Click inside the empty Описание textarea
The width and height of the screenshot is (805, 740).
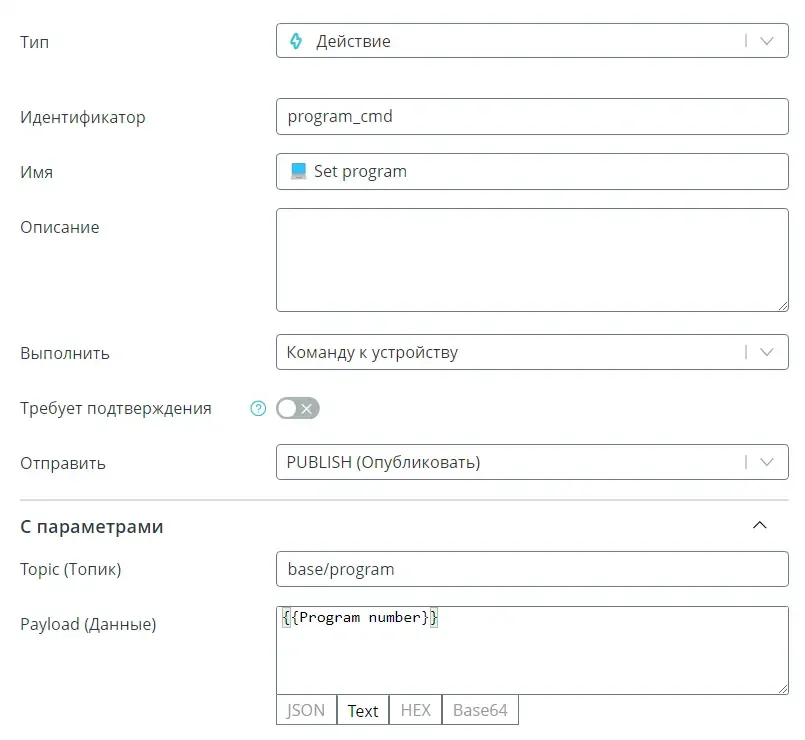pyautogui.click(x=532, y=260)
